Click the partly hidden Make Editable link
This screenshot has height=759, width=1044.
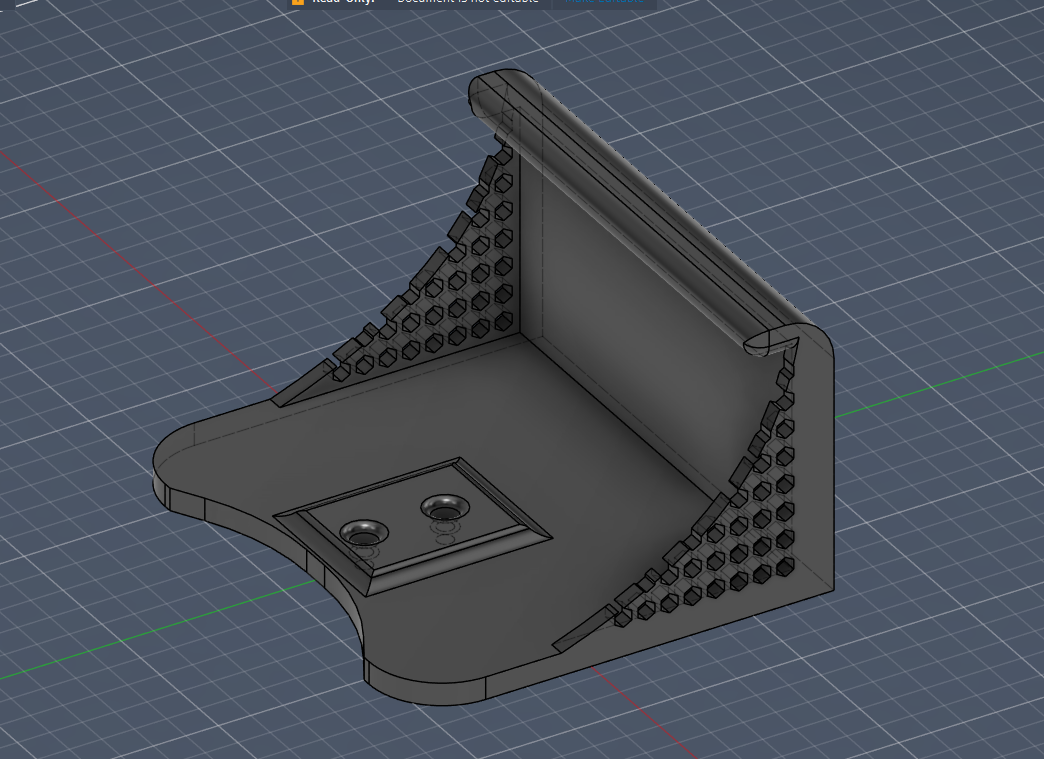[604, 2]
